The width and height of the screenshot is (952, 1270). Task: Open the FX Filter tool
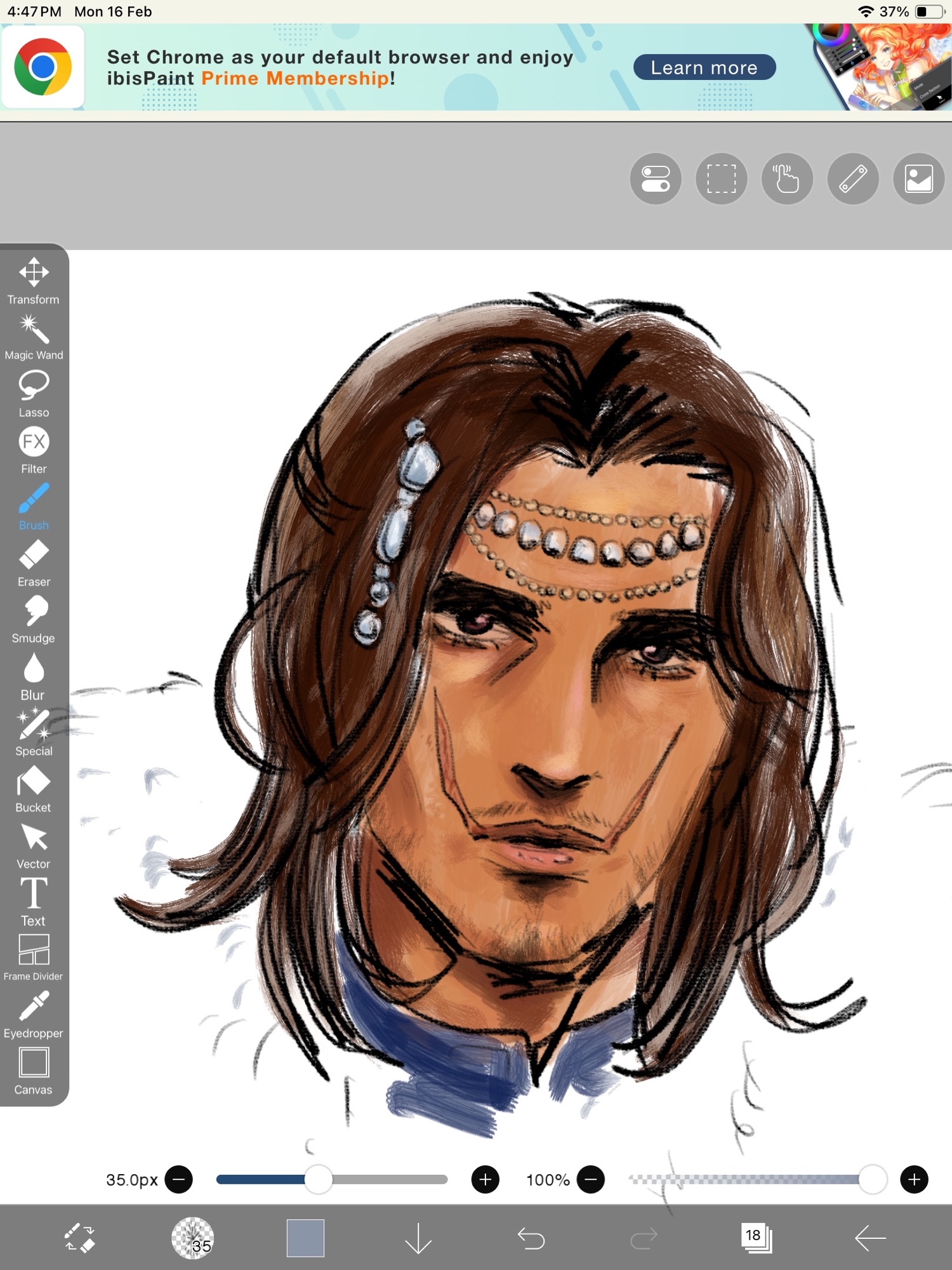pos(34,450)
